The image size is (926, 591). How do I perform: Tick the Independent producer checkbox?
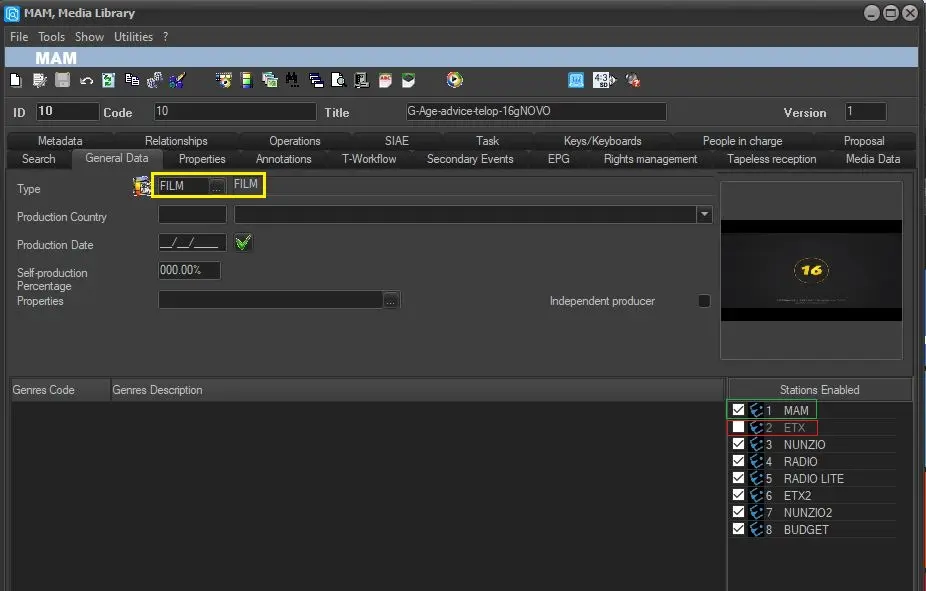(x=704, y=301)
